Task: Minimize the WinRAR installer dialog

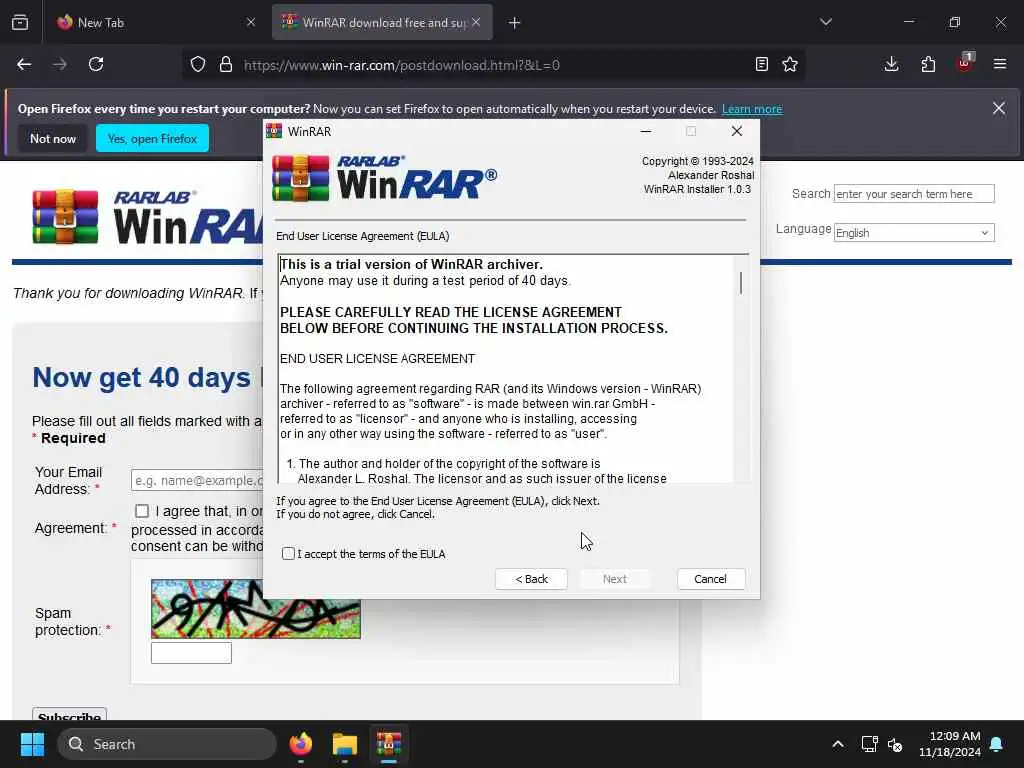Action: 646,131
